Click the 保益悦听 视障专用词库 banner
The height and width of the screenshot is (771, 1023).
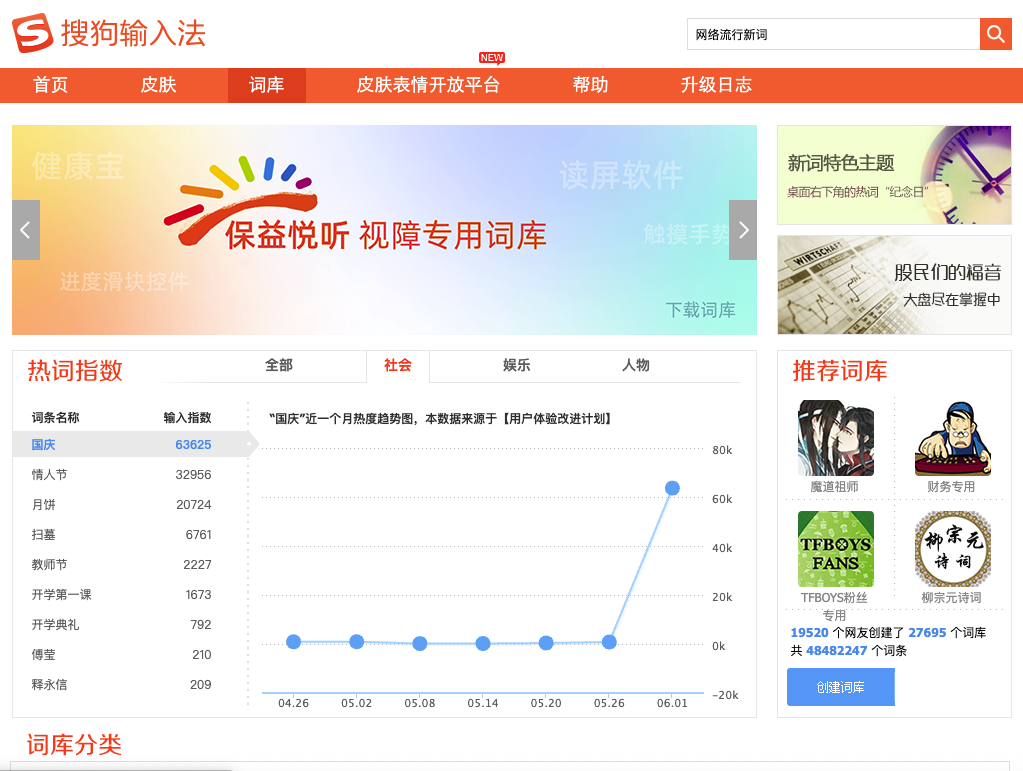(x=384, y=230)
